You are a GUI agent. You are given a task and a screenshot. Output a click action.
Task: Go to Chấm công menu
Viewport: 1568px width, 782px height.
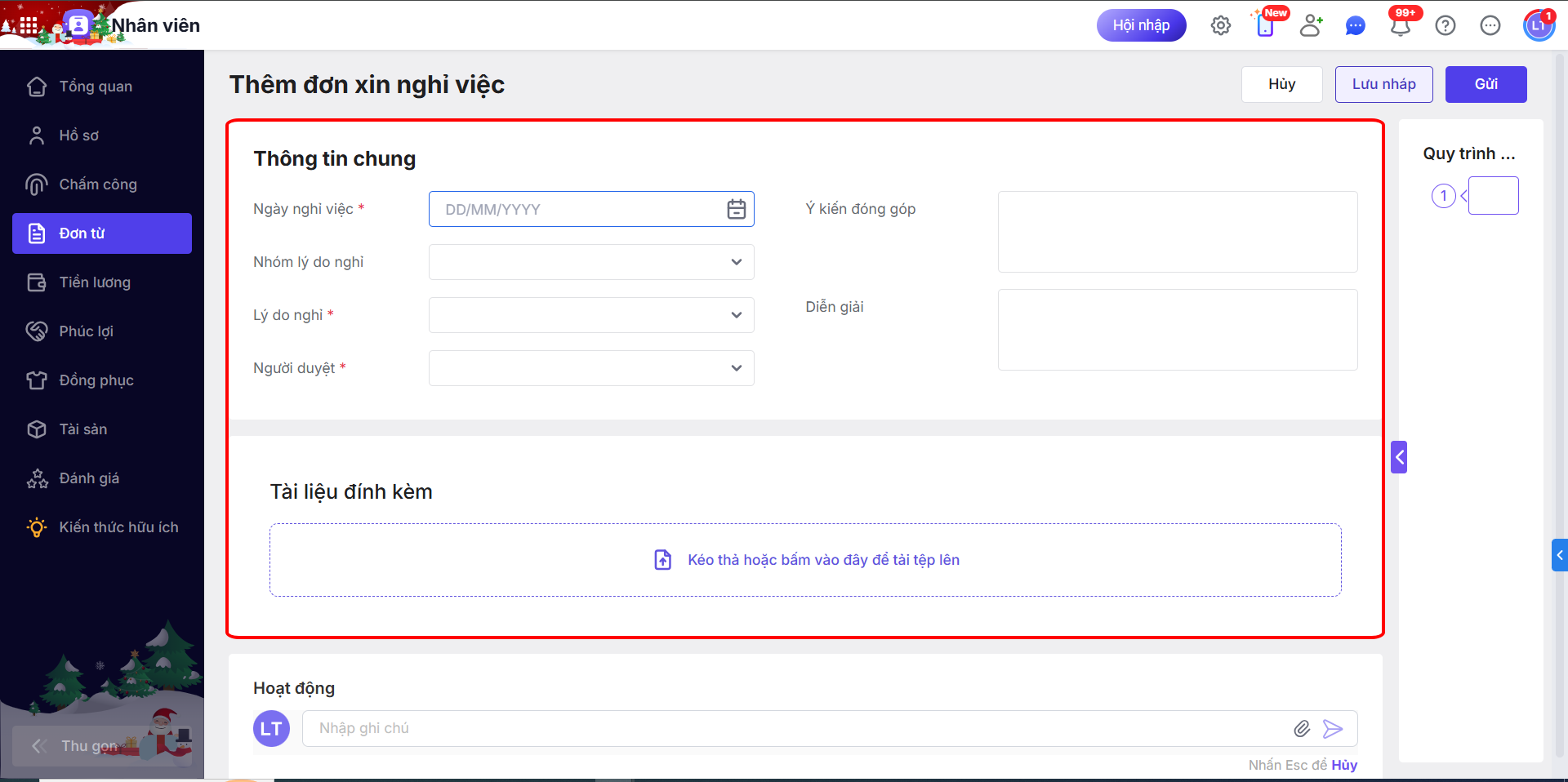point(97,184)
